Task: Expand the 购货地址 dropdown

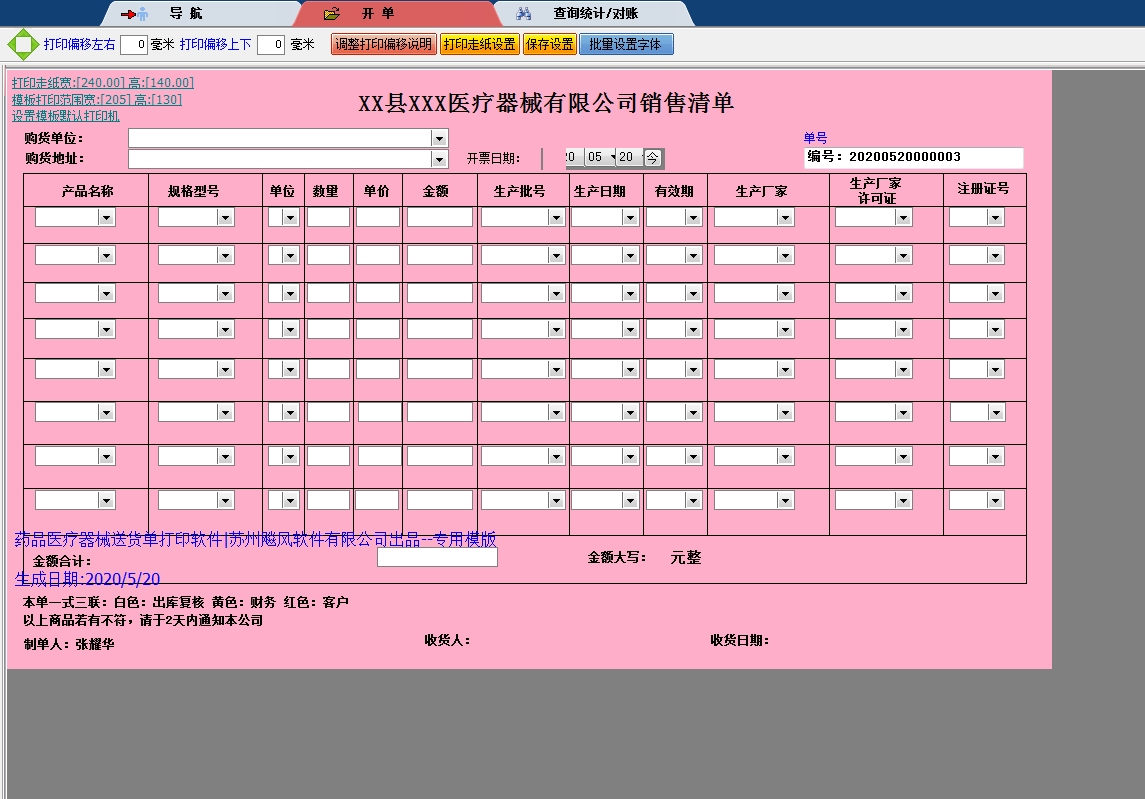Action: (x=438, y=159)
